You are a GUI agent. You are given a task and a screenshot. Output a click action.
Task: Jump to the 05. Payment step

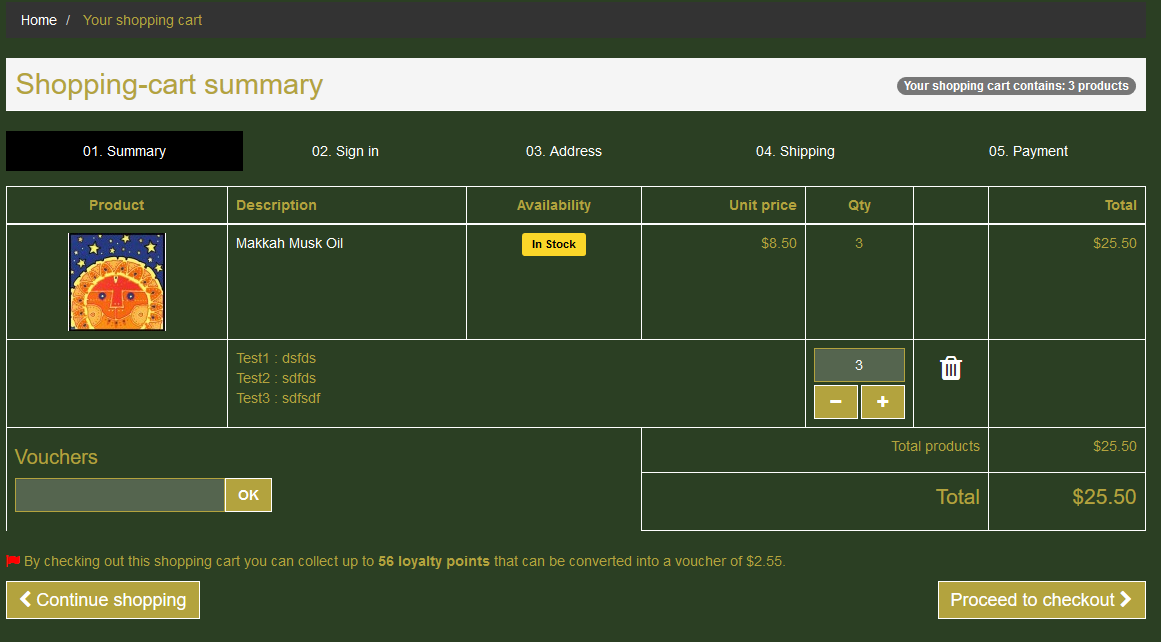point(1028,151)
